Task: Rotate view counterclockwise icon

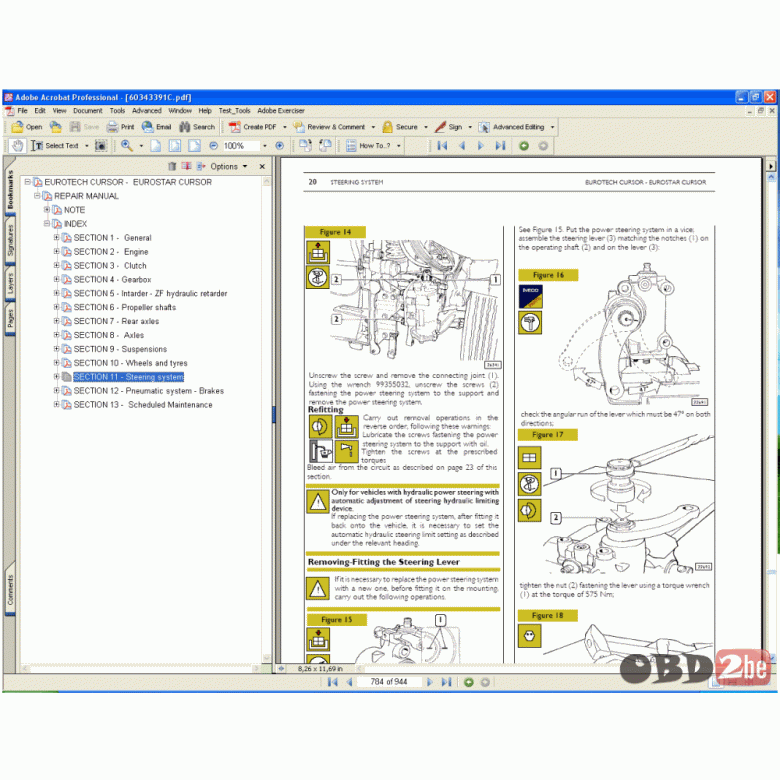Action: pos(325,146)
